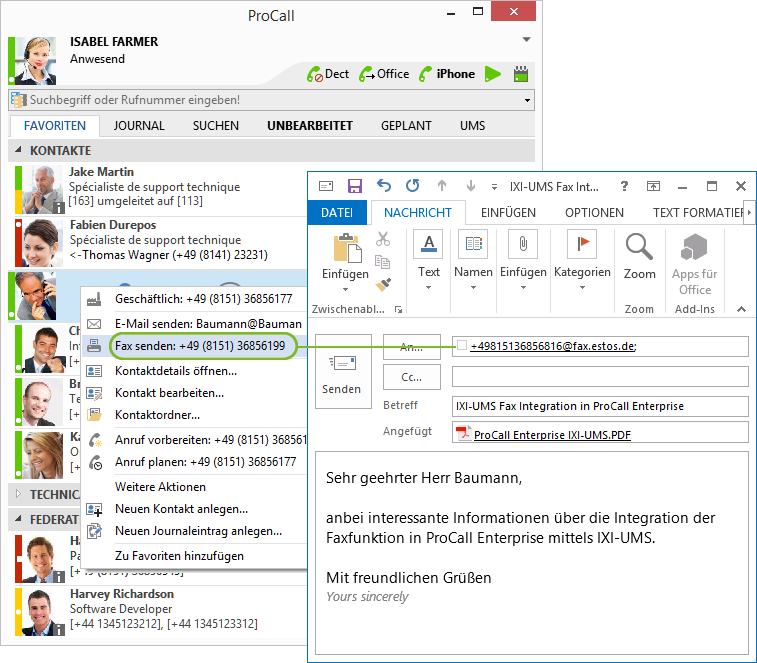The height and width of the screenshot is (663, 757).
Task: Choose Kontakt bearbeiten... menu entry
Action: (169, 393)
